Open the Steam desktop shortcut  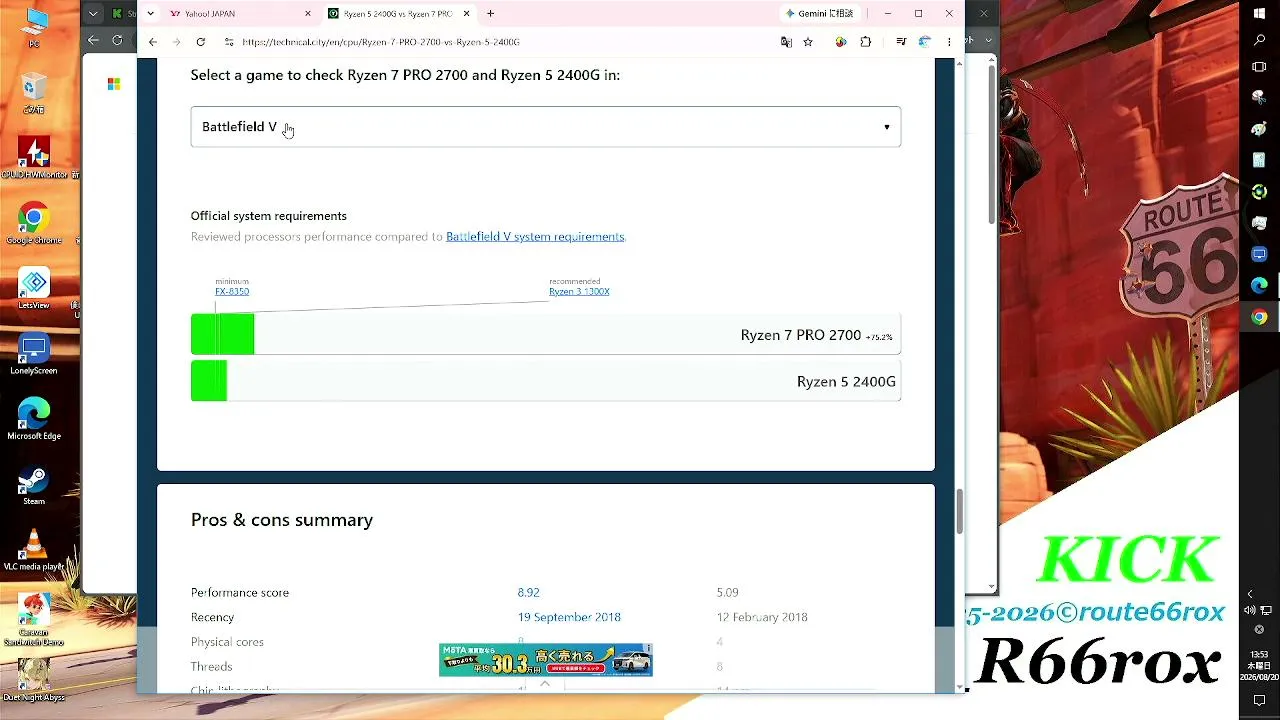point(34,485)
